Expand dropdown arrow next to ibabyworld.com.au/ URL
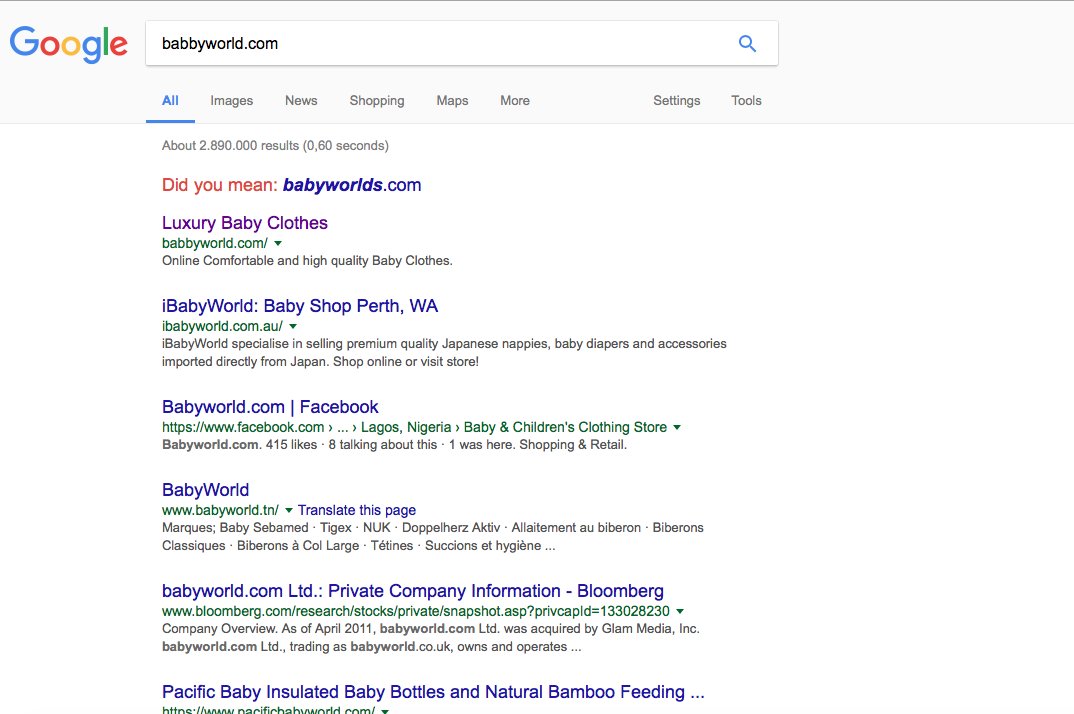The width and height of the screenshot is (1074, 714). pos(293,326)
